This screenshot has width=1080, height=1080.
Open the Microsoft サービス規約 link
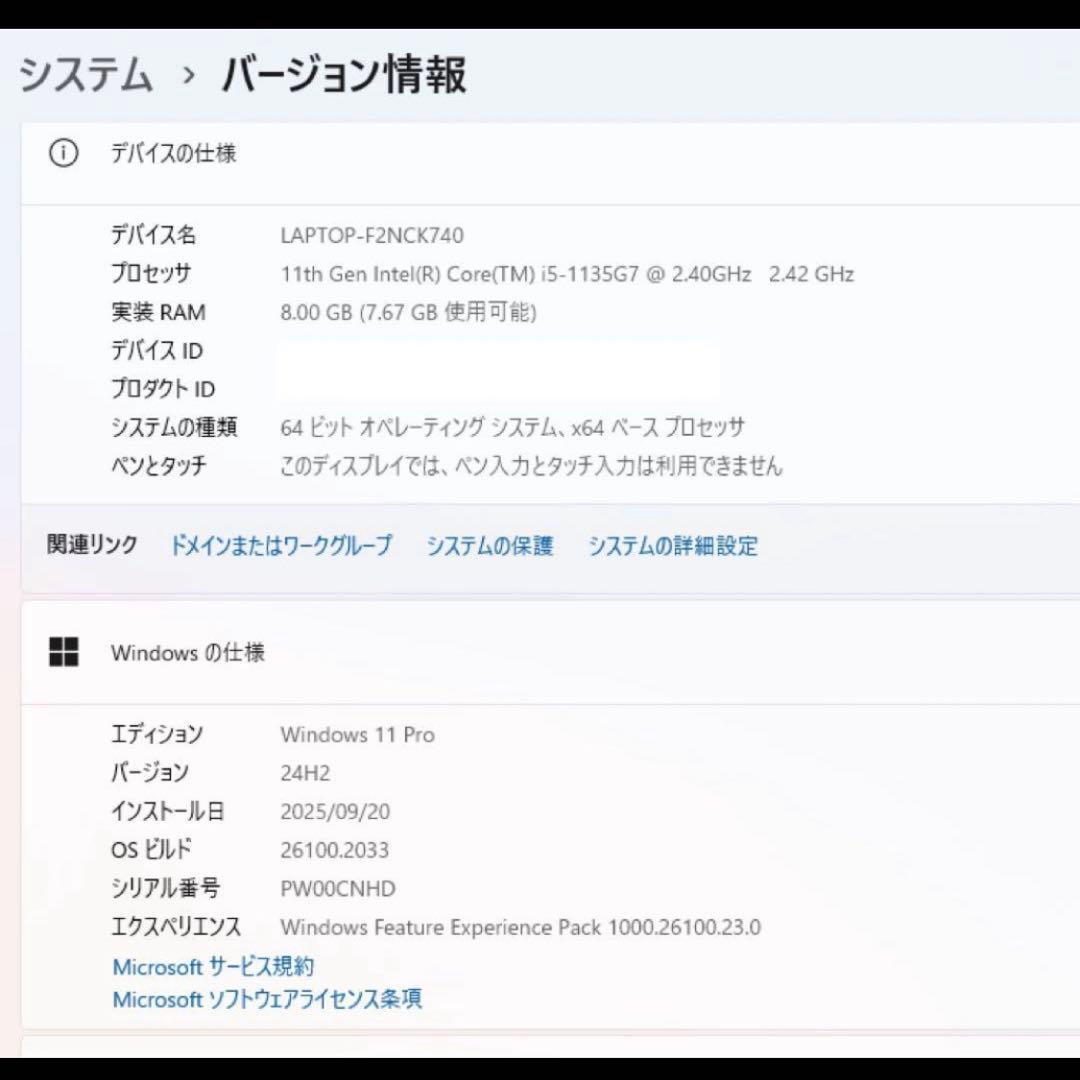tap(213, 966)
